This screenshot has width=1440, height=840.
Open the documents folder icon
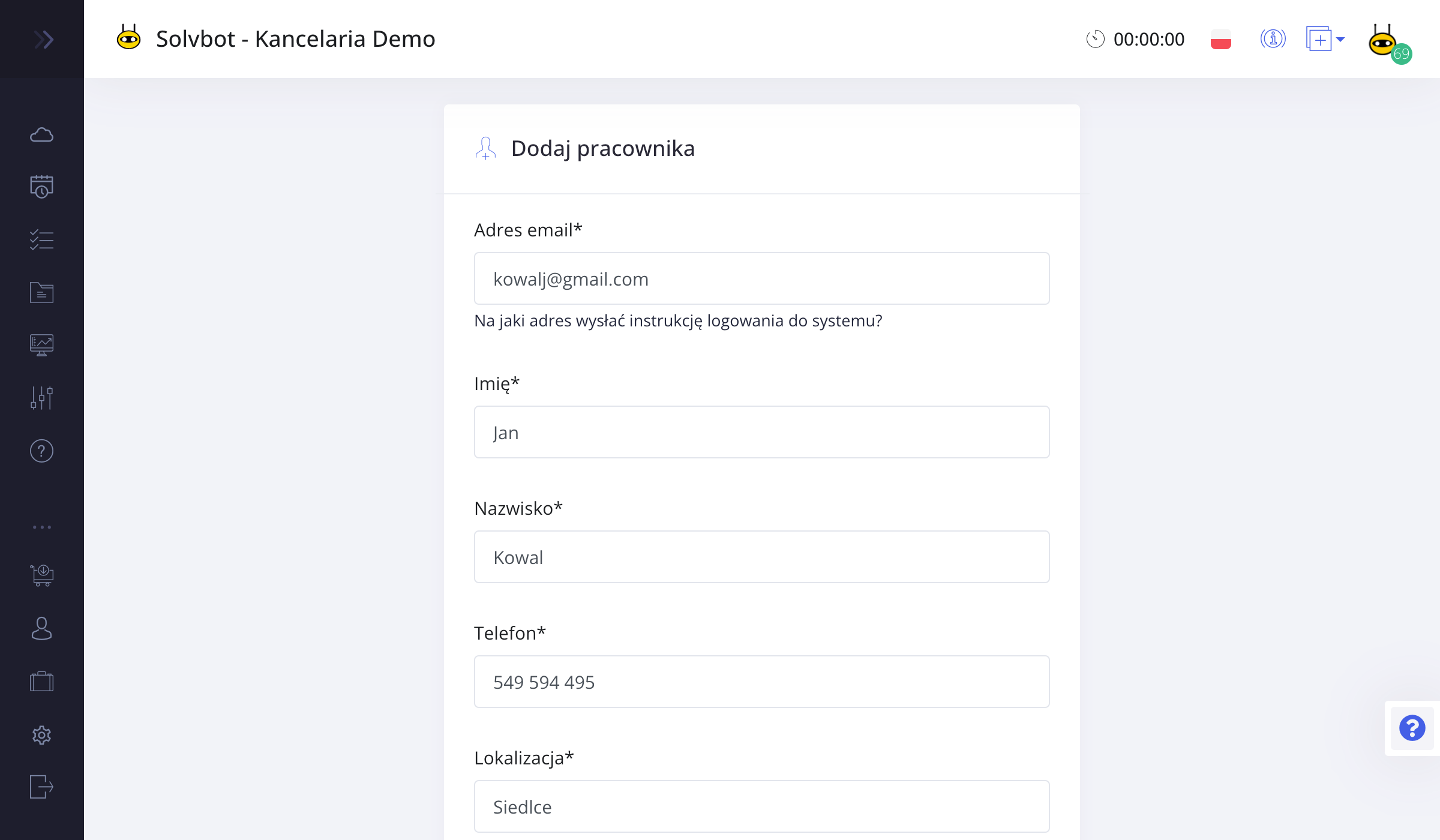coord(41,292)
